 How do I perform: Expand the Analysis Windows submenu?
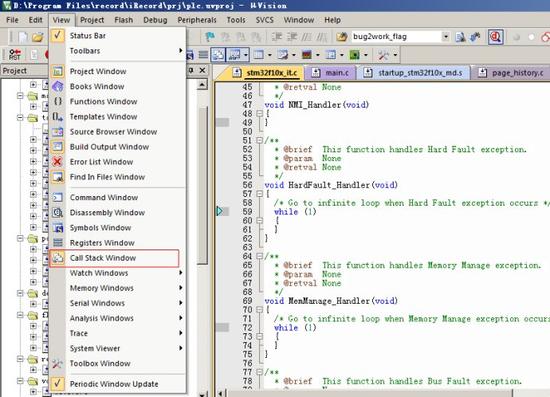(118, 318)
